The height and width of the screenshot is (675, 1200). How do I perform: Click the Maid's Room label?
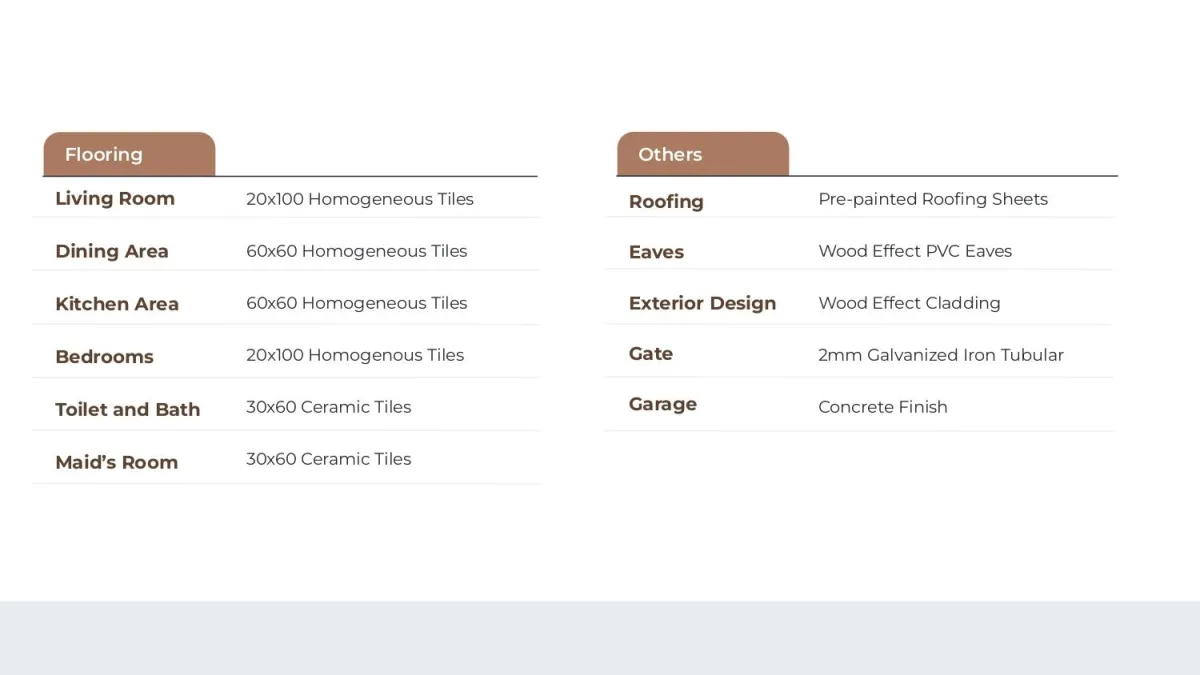pyautogui.click(x=117, y=462)
